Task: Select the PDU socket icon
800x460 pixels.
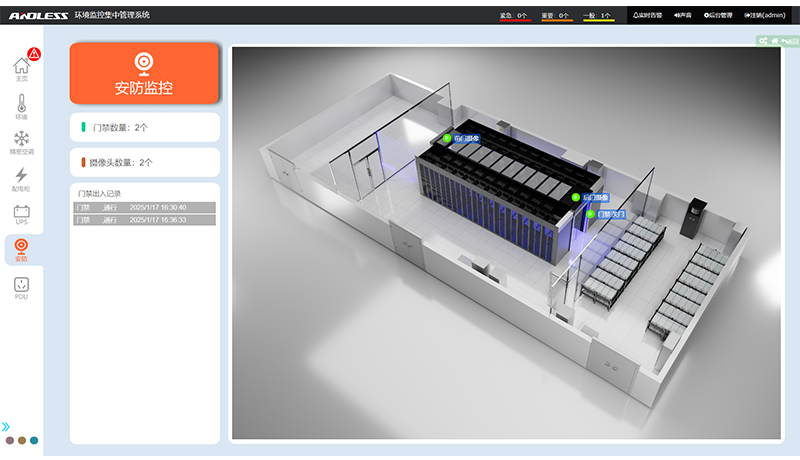Action: click(x=21, y=287)
